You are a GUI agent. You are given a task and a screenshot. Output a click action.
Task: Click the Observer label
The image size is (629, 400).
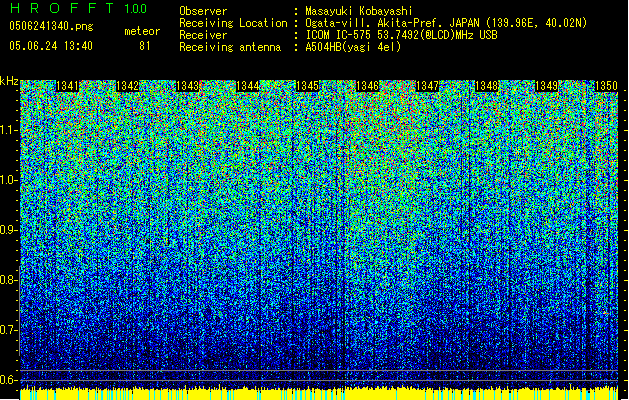point(203,11)
